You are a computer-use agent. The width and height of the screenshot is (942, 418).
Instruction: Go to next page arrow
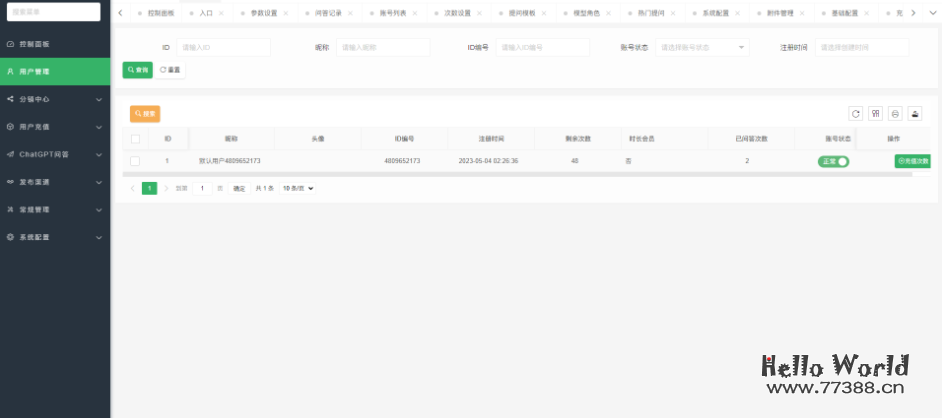pos(166,189)
